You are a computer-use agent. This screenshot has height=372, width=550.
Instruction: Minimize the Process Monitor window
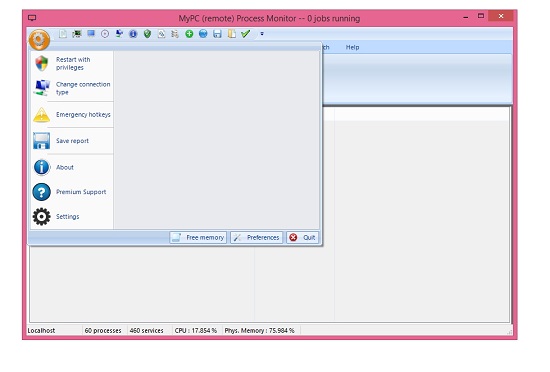[466, 17]
